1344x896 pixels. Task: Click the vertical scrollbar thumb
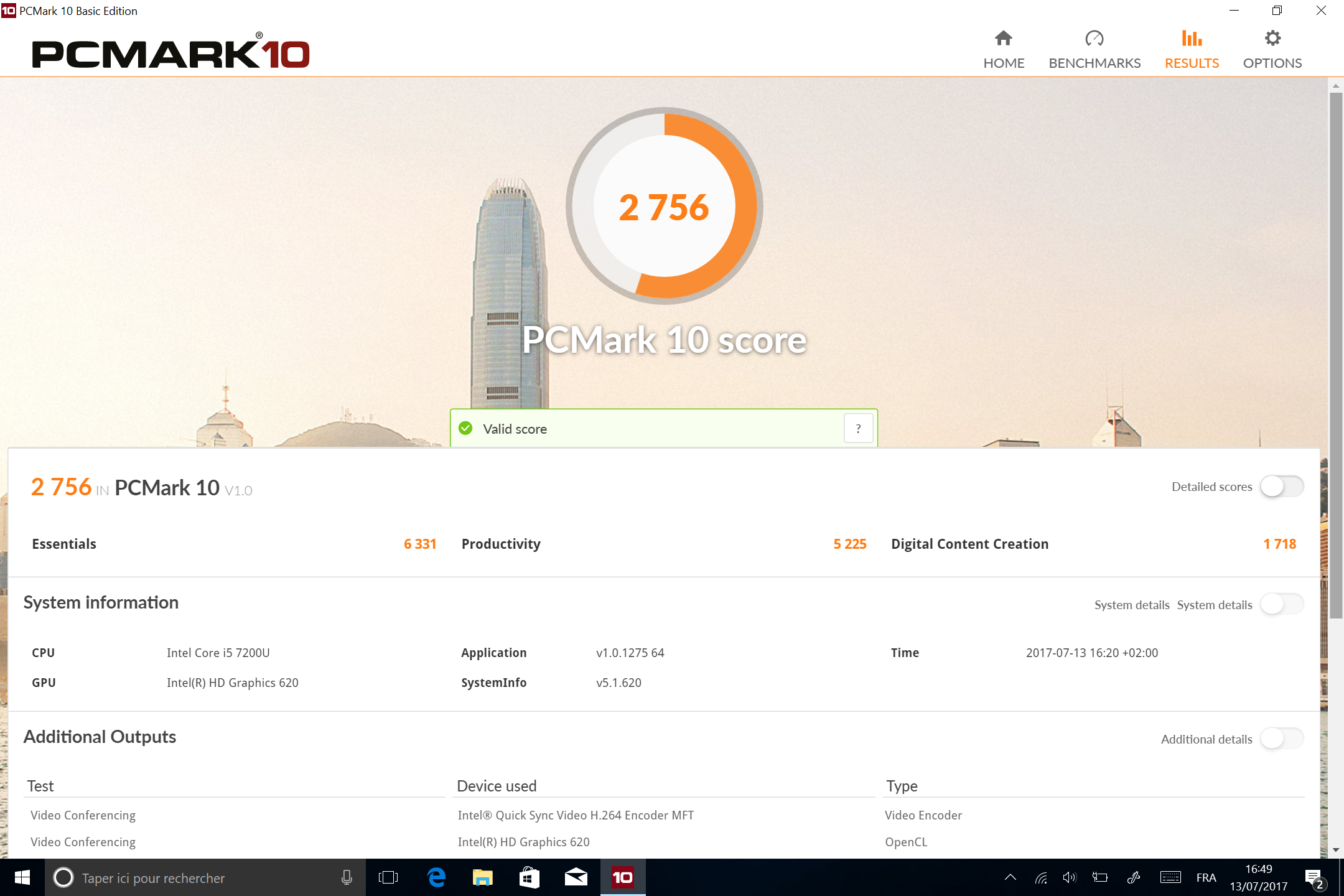1335,355
